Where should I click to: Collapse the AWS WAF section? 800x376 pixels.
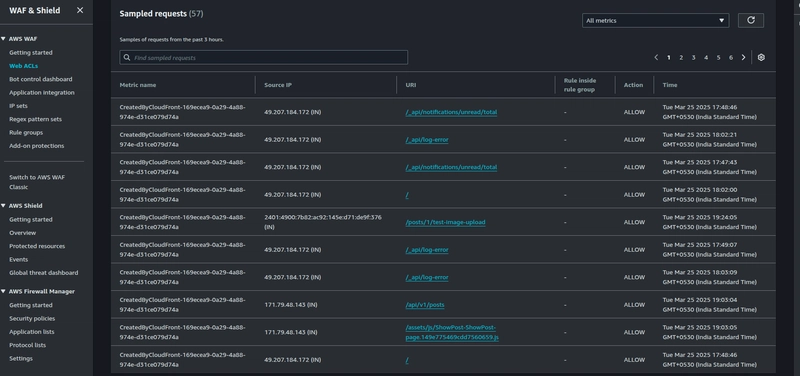[3, 39]
